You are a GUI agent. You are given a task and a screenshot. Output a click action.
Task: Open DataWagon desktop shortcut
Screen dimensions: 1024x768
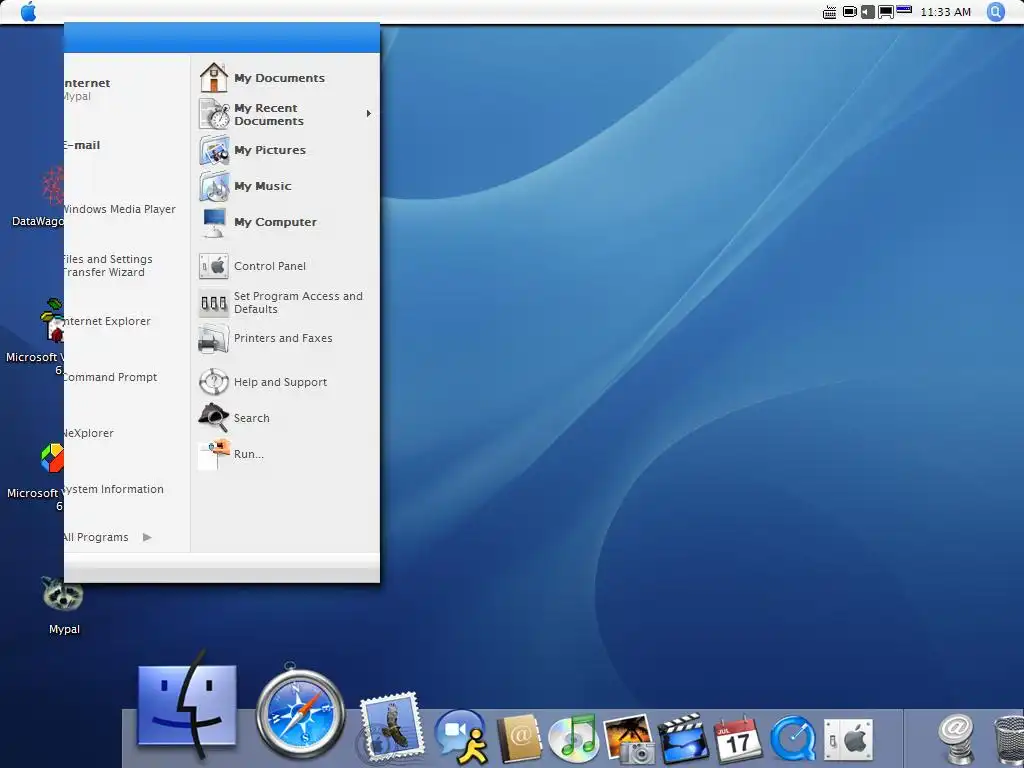point(54,185)
